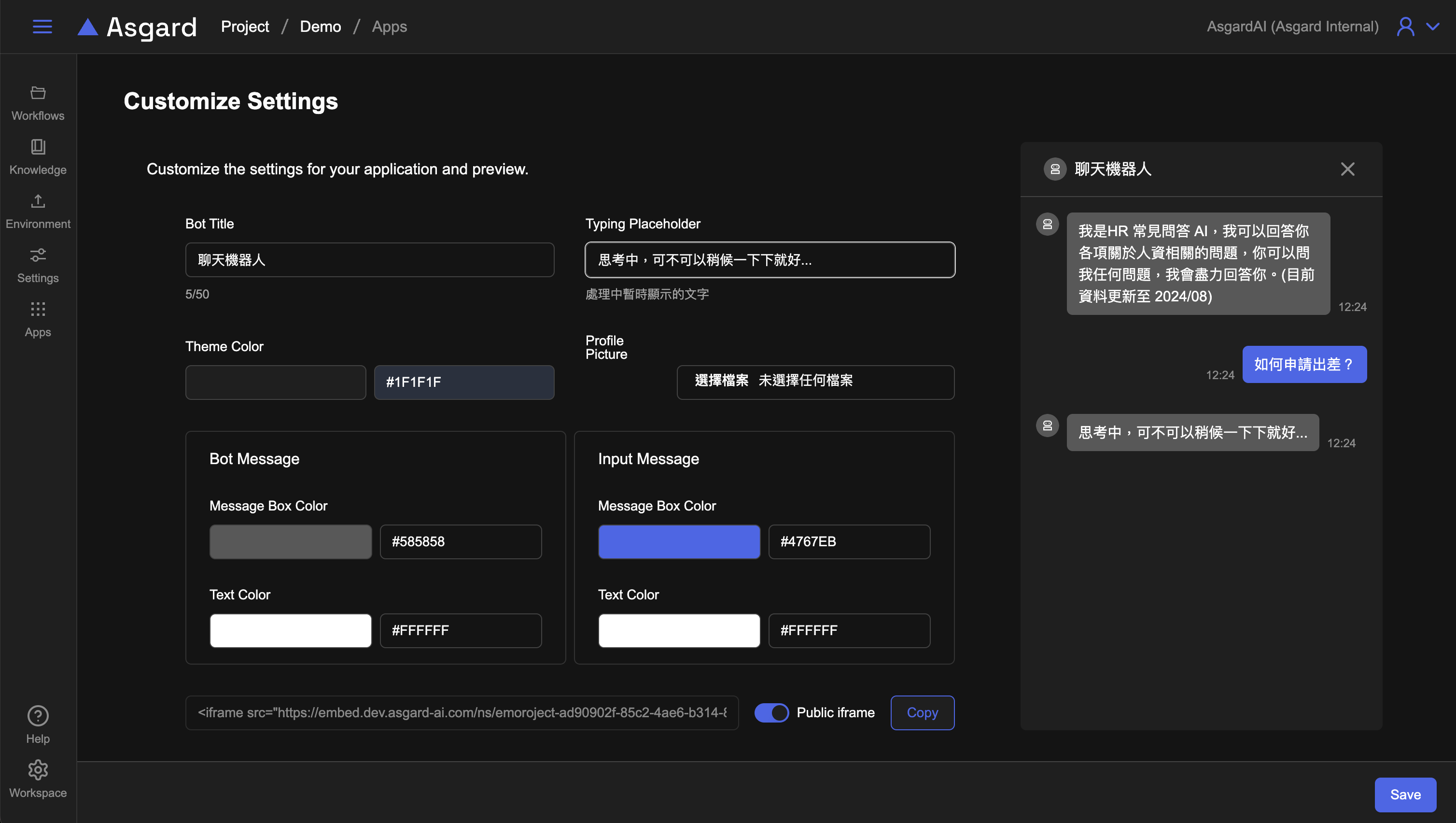The height and width of the screenshot is (823, 1456).
Task: Toggle the Public iframe switch
Action: pyautogui.click(x=771, y=713)
